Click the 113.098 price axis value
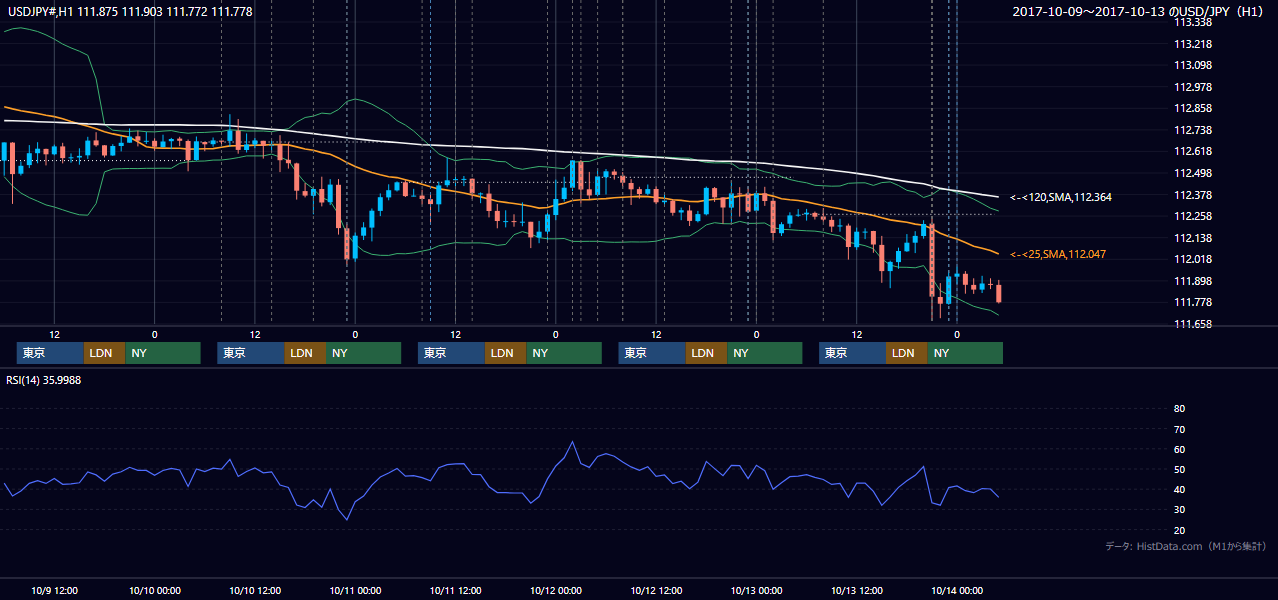The width and height of the screenshot is (1278, 600). point(1193,65)
